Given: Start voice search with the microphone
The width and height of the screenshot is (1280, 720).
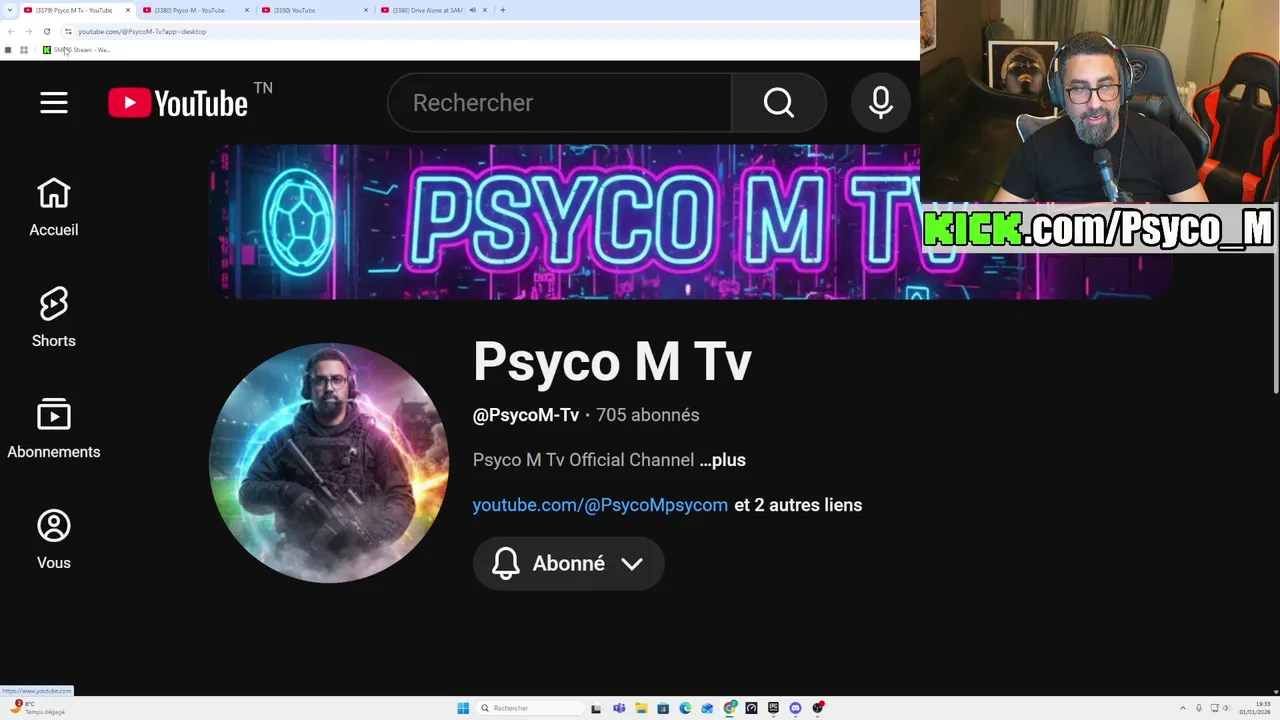Looking at the screenshot, I should (x=881, y=103).
